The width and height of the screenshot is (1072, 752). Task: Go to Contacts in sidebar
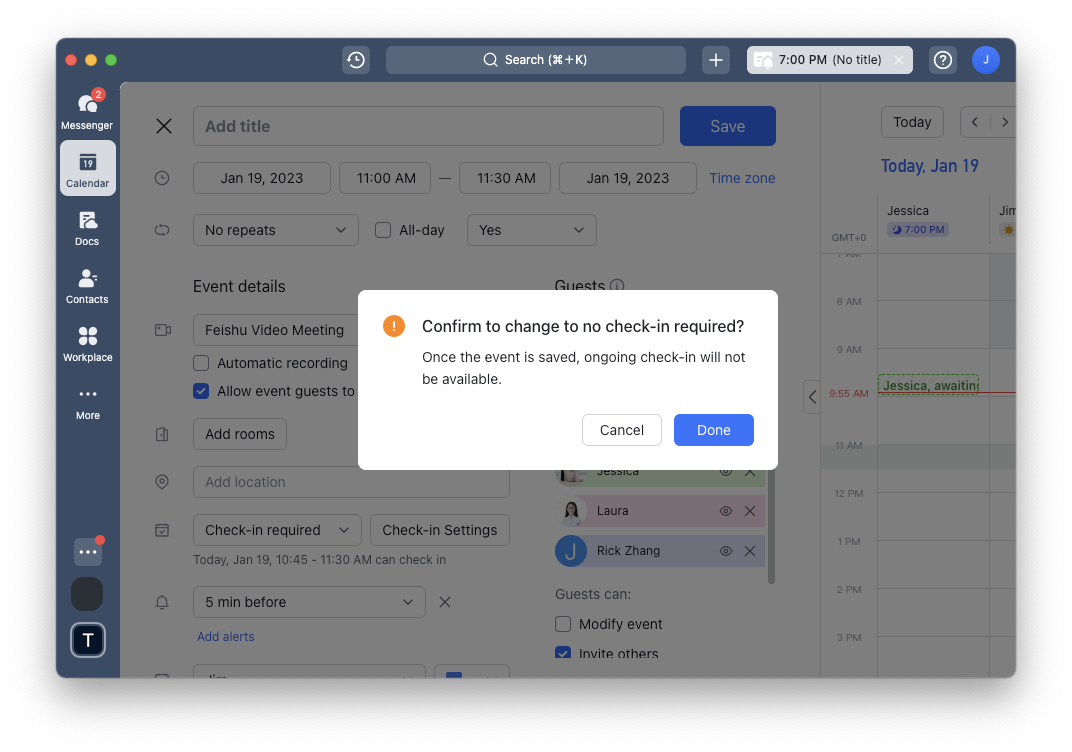[x=87, y=284]
